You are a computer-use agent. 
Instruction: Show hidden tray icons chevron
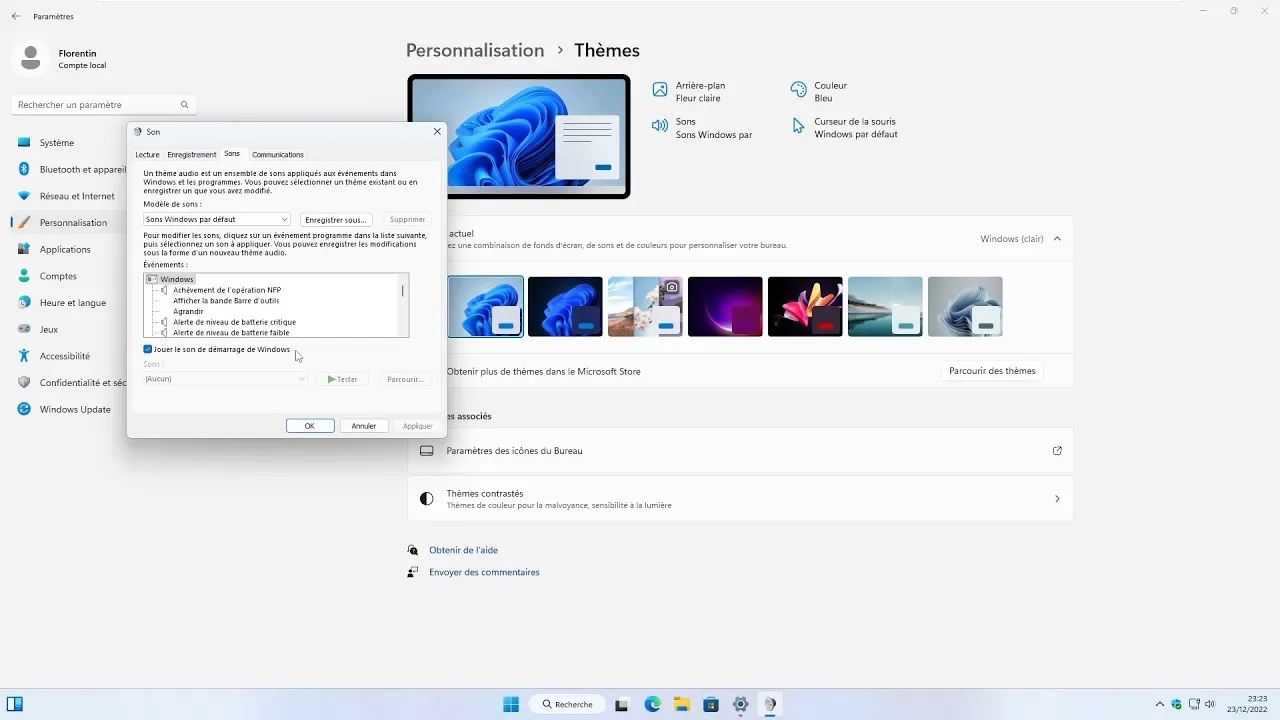(x=1160, y=704)
